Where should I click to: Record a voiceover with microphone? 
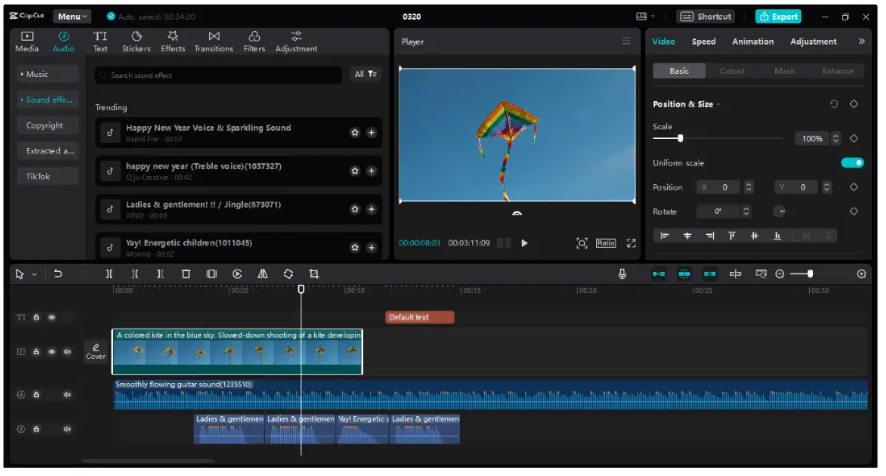click(622, 274)
